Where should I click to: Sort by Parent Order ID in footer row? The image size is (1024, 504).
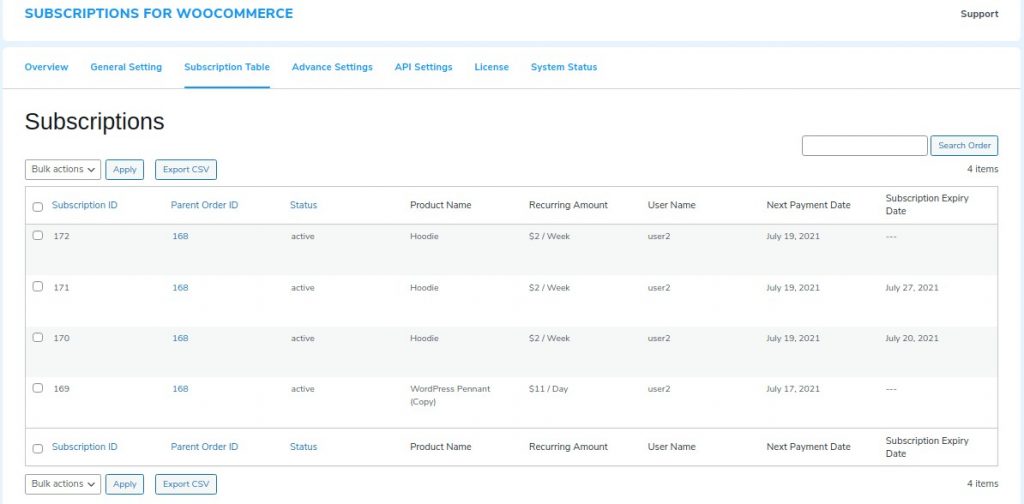pos(204,447)
